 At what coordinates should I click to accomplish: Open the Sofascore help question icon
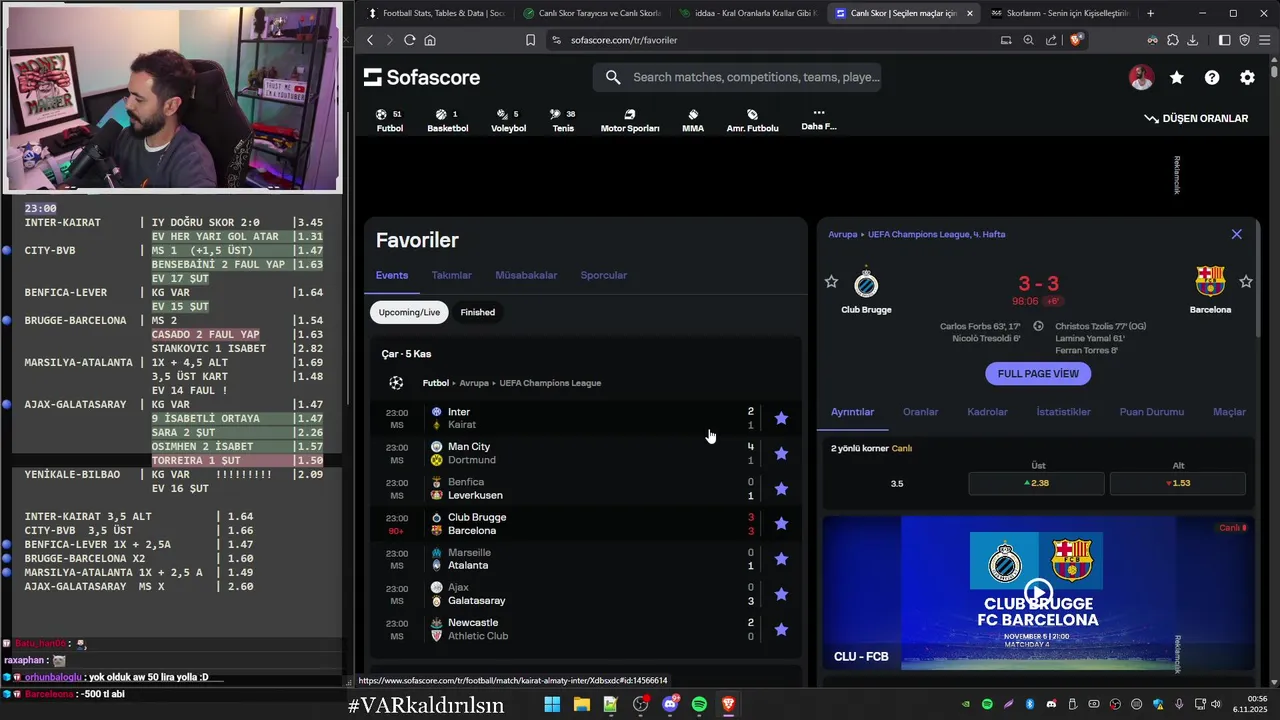pyautogui.click(x=1212, y=77)
